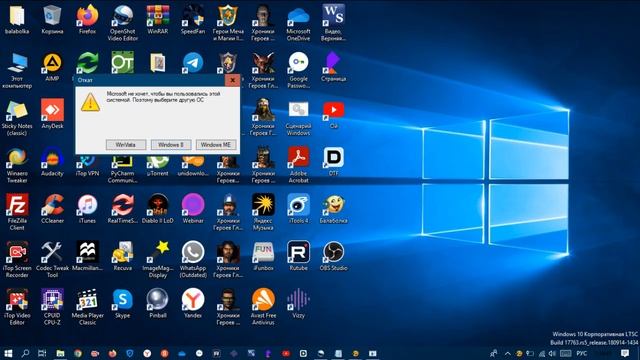Launch FileZilla Client from the desktop

point(17,212)
